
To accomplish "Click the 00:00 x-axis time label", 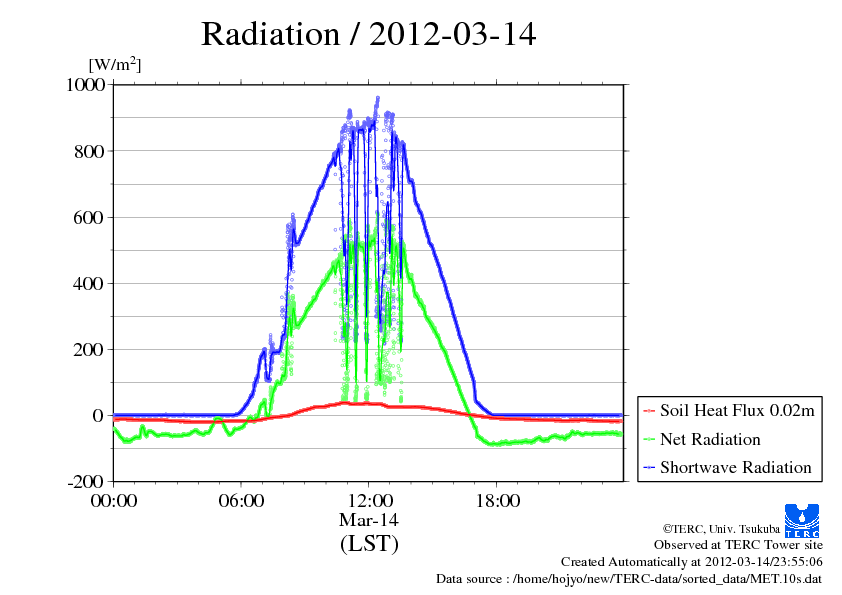I will [x=114, y=501].
